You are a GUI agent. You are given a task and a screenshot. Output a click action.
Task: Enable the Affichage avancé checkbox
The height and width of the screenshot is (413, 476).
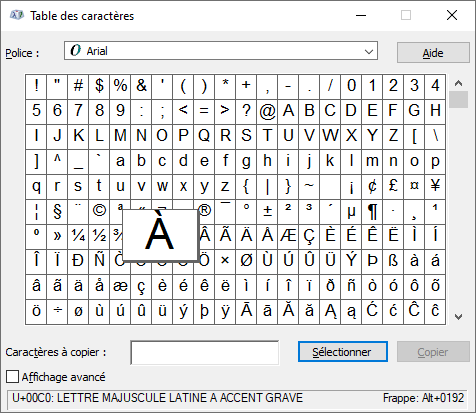(x=13, y=377)
